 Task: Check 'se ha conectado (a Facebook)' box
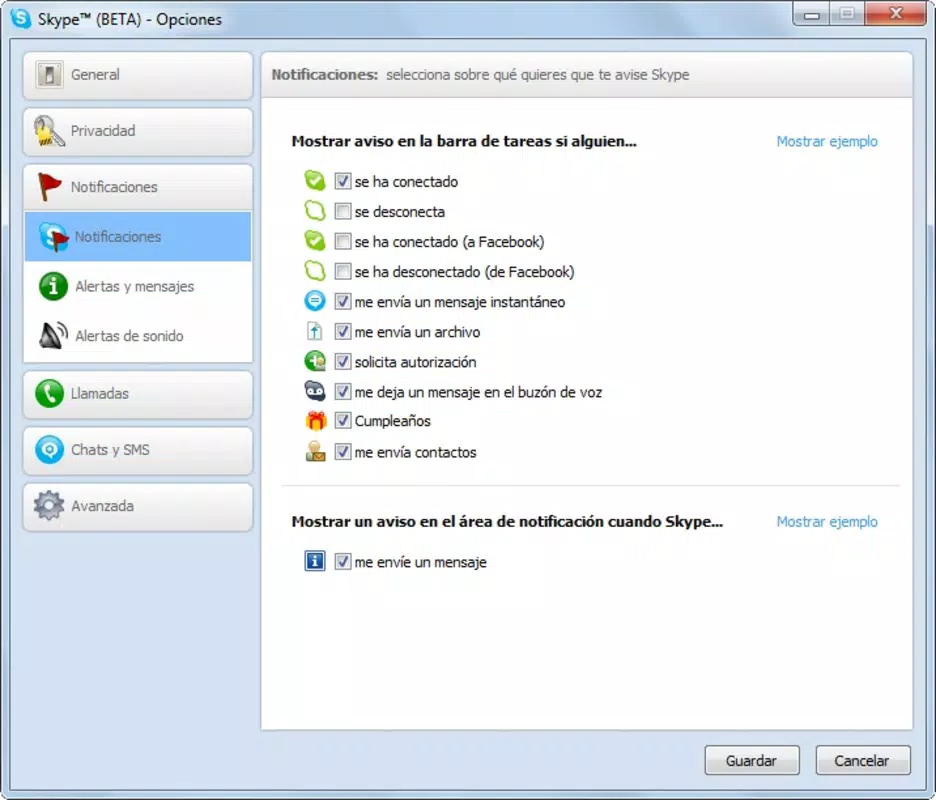click(x=343, y=241)
